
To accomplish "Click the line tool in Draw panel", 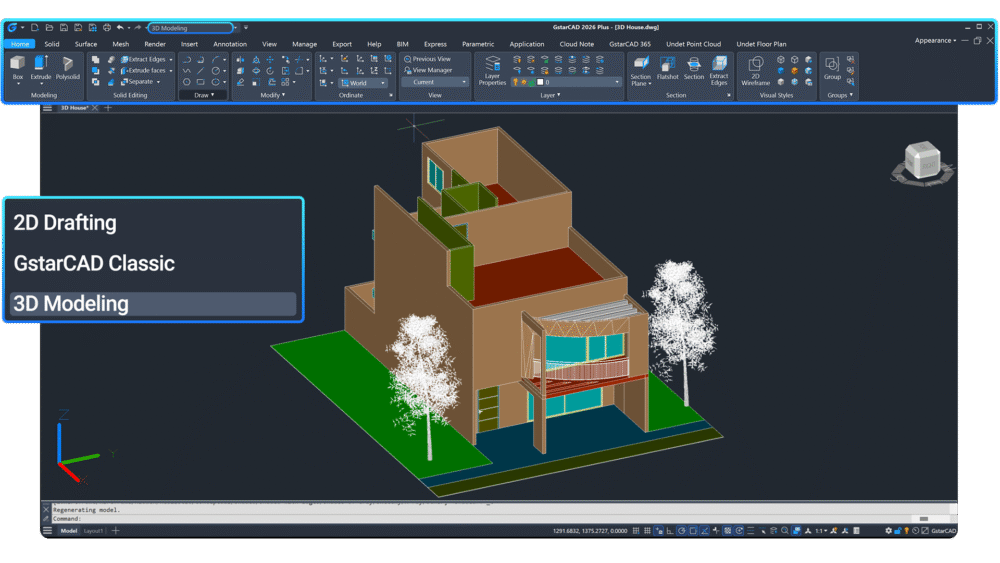I will coord(200,71).
